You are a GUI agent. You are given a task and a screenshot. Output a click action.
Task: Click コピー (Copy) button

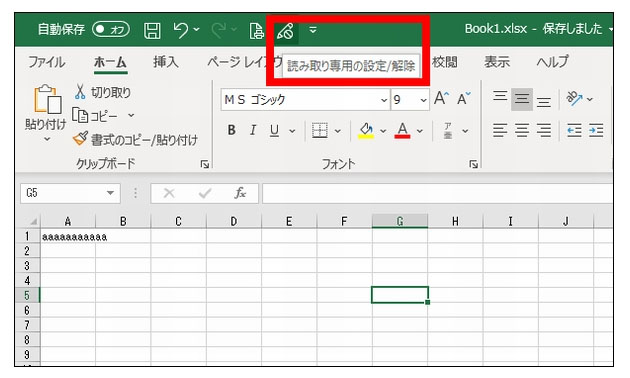coord(95,116)
